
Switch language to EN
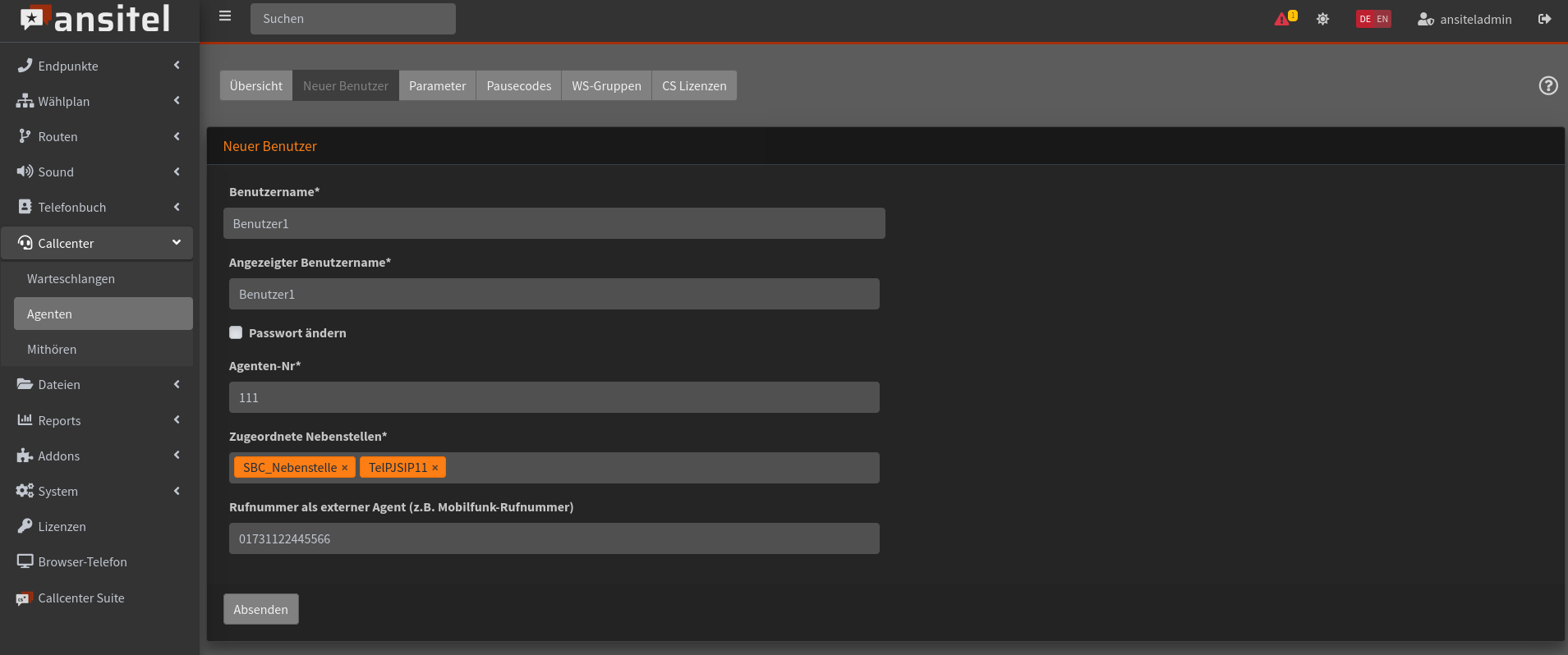1382,19
